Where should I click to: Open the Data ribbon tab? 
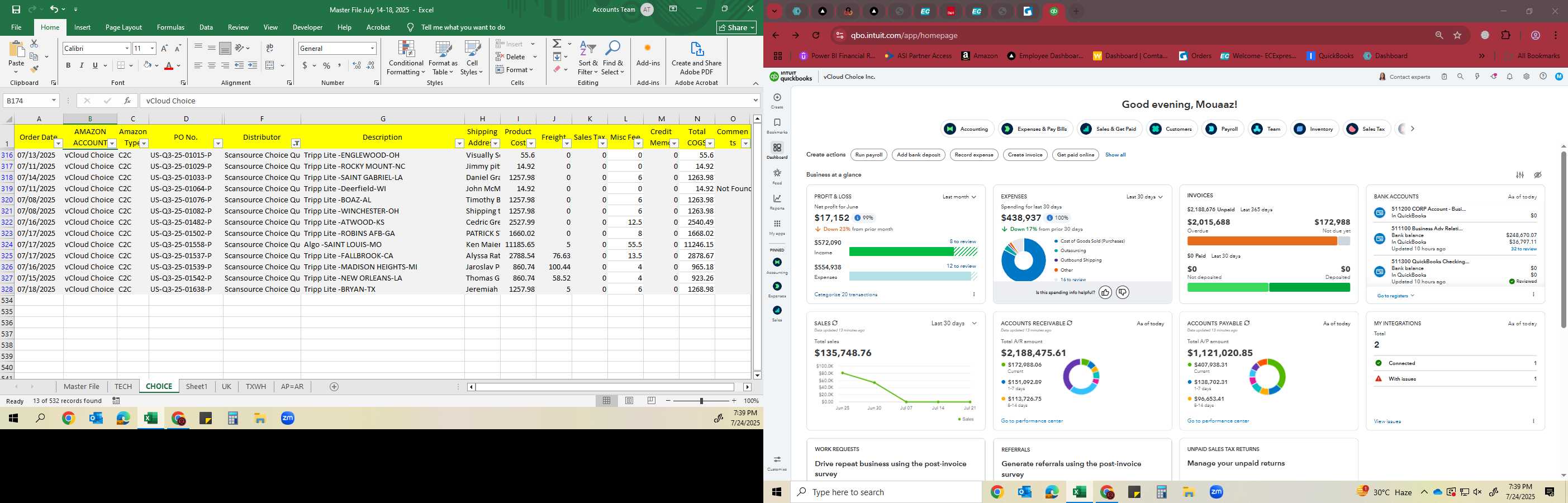[x=206, y=27]
